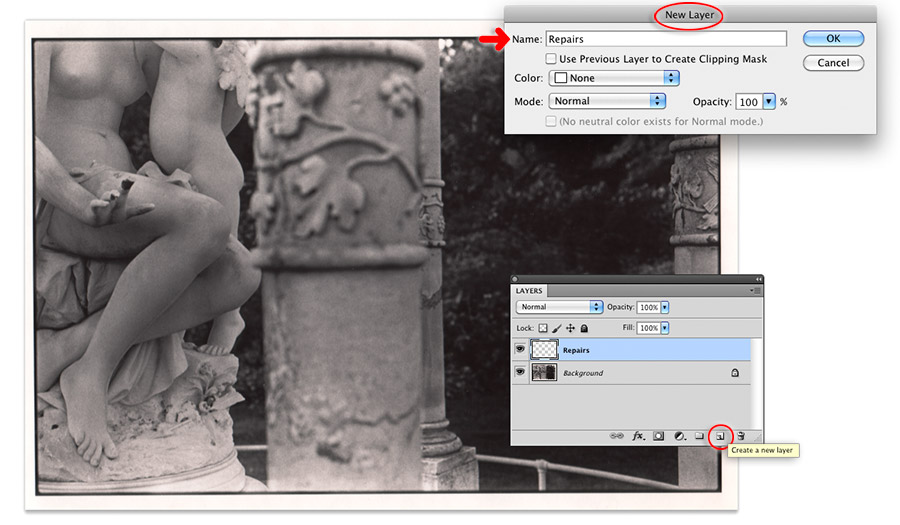Click the Create a new layer icon
Image resolution: width=900 pixels, height=525 pixels.
click(x=720, y=436)
